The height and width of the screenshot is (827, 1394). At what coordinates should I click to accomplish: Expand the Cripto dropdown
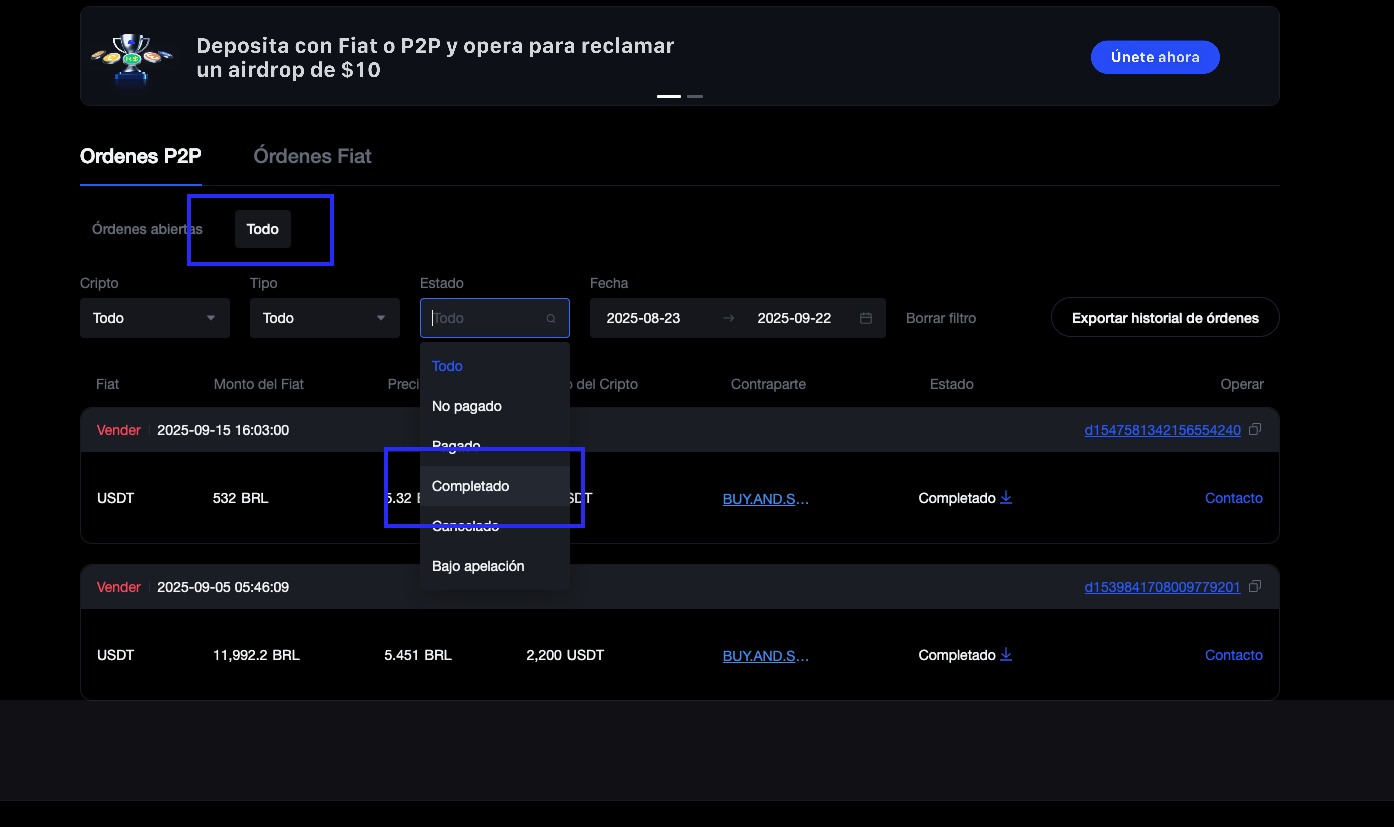click(155, 318)
